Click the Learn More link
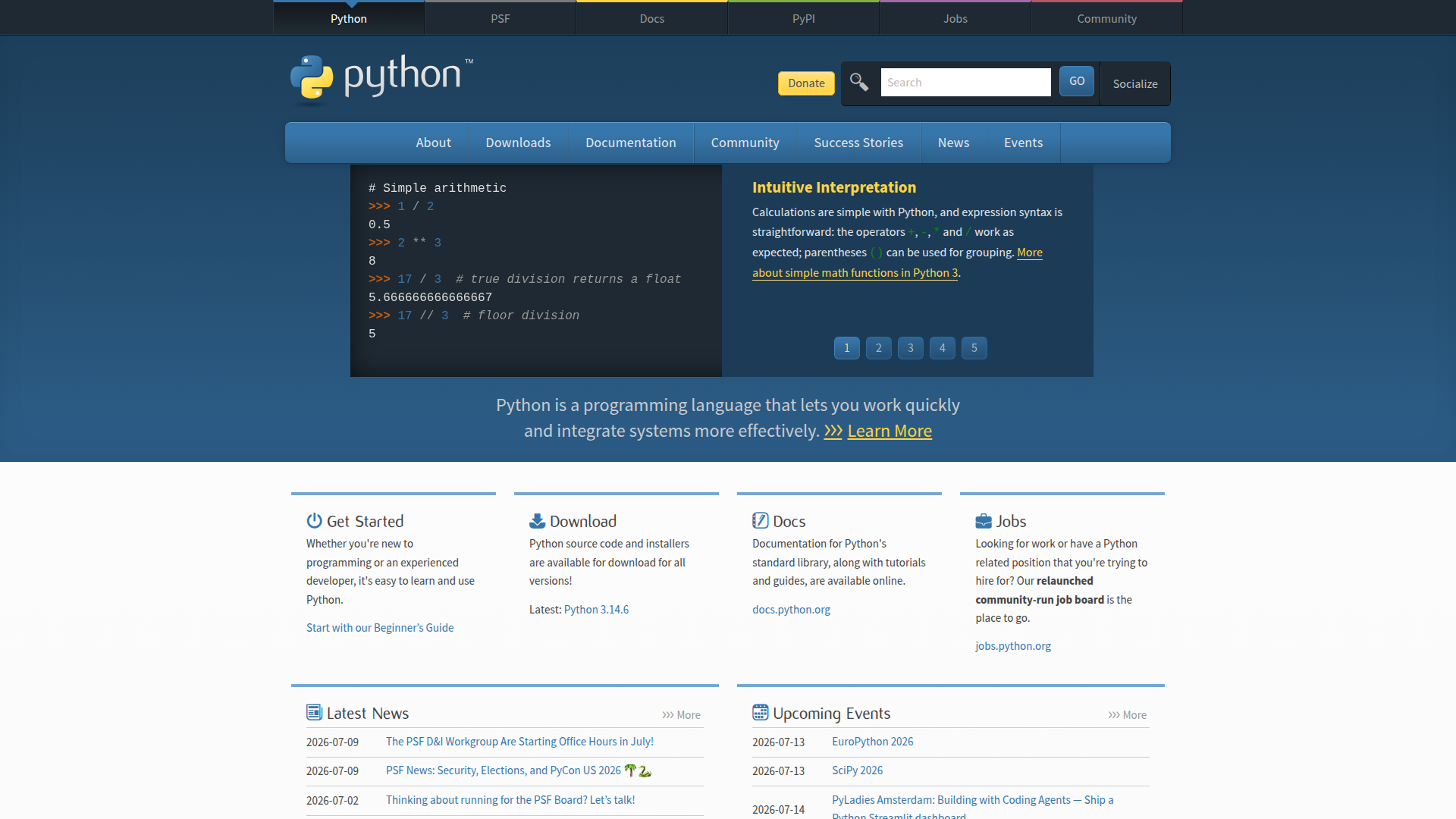1456x819 pixels. tap(890, 431)
